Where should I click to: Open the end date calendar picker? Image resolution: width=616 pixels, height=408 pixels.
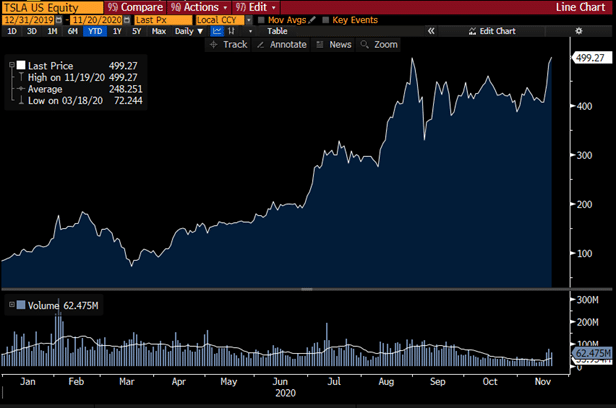[x=127, y=20]
